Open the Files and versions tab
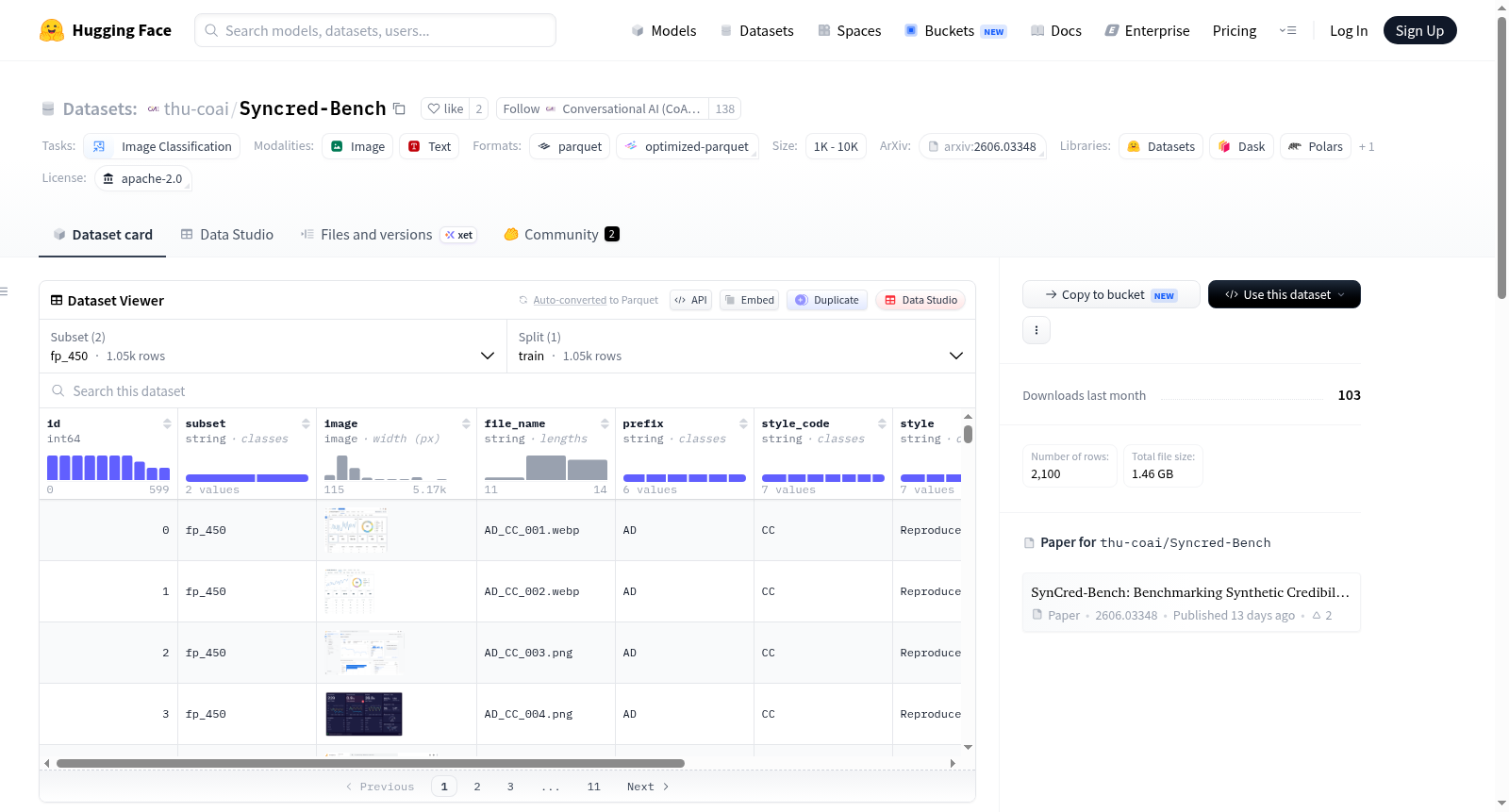The height and width of the screenshot is (812, 1509). coord(389,235)
